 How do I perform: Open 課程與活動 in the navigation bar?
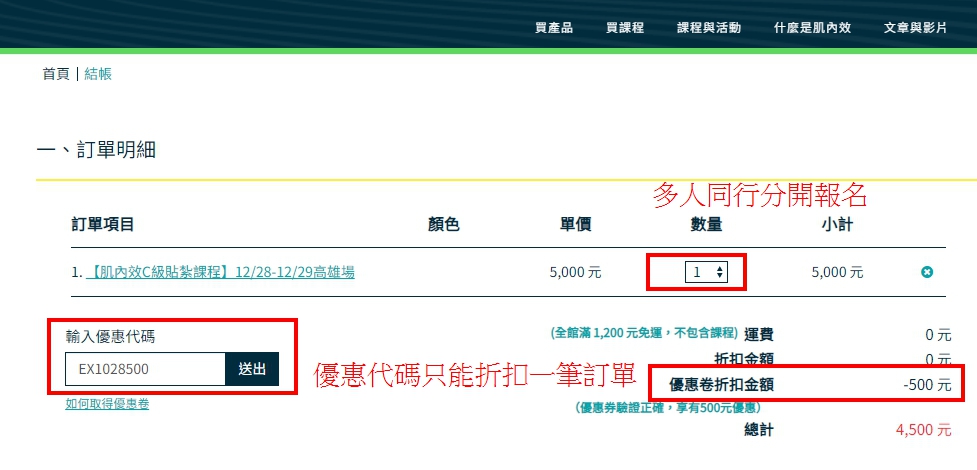click(x=709, y=28)
